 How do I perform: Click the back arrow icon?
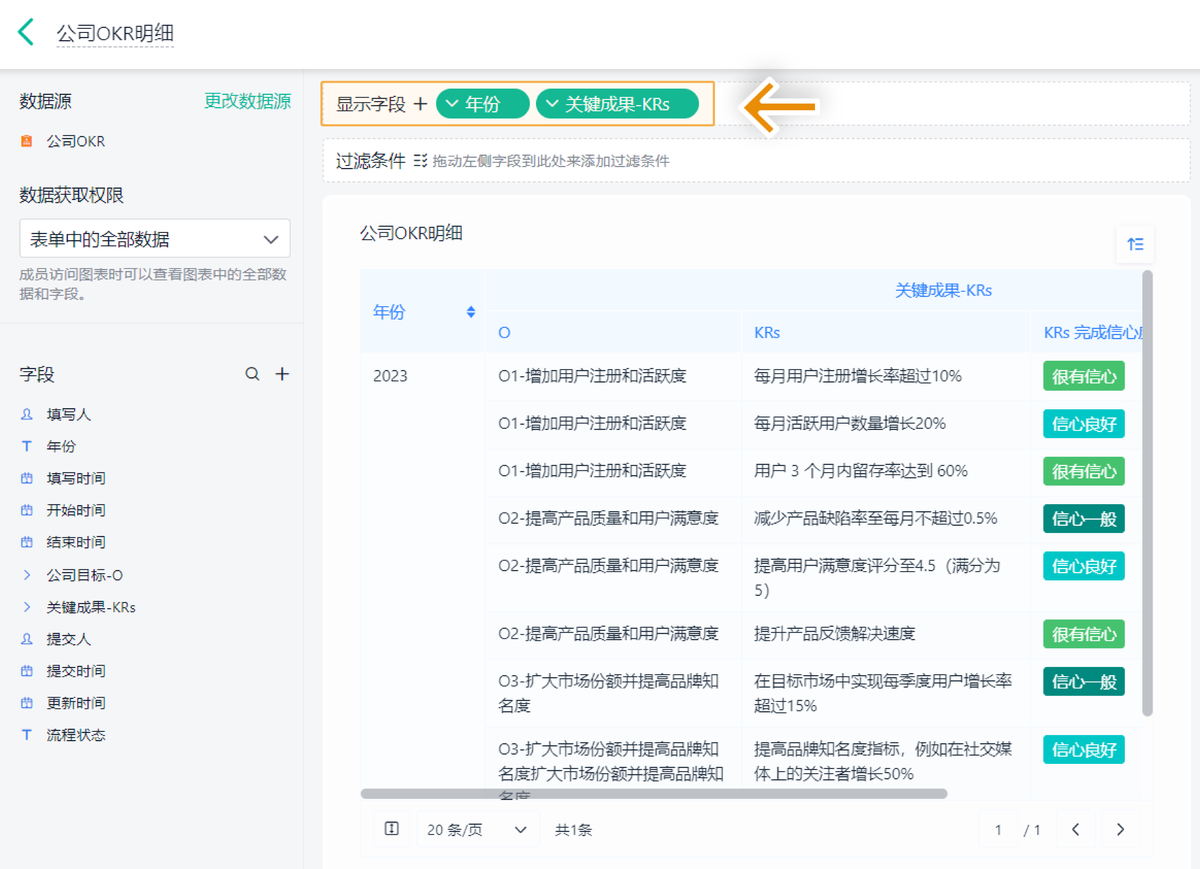pyautogui.click(x=26, y=32)
